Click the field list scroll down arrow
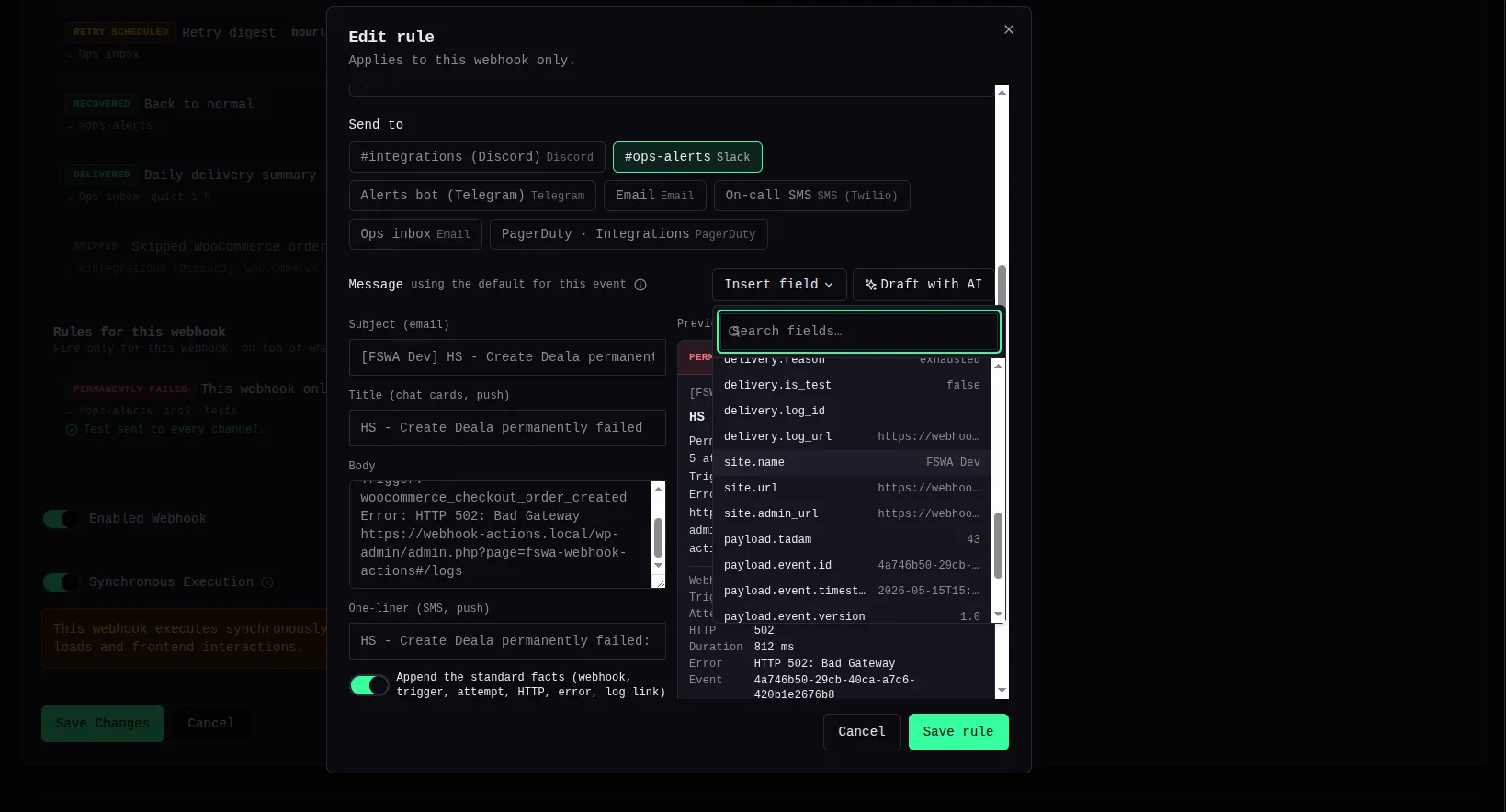The width and height of the screenshot is (1506, 812). pyautogui.click(x=999, y=615)
